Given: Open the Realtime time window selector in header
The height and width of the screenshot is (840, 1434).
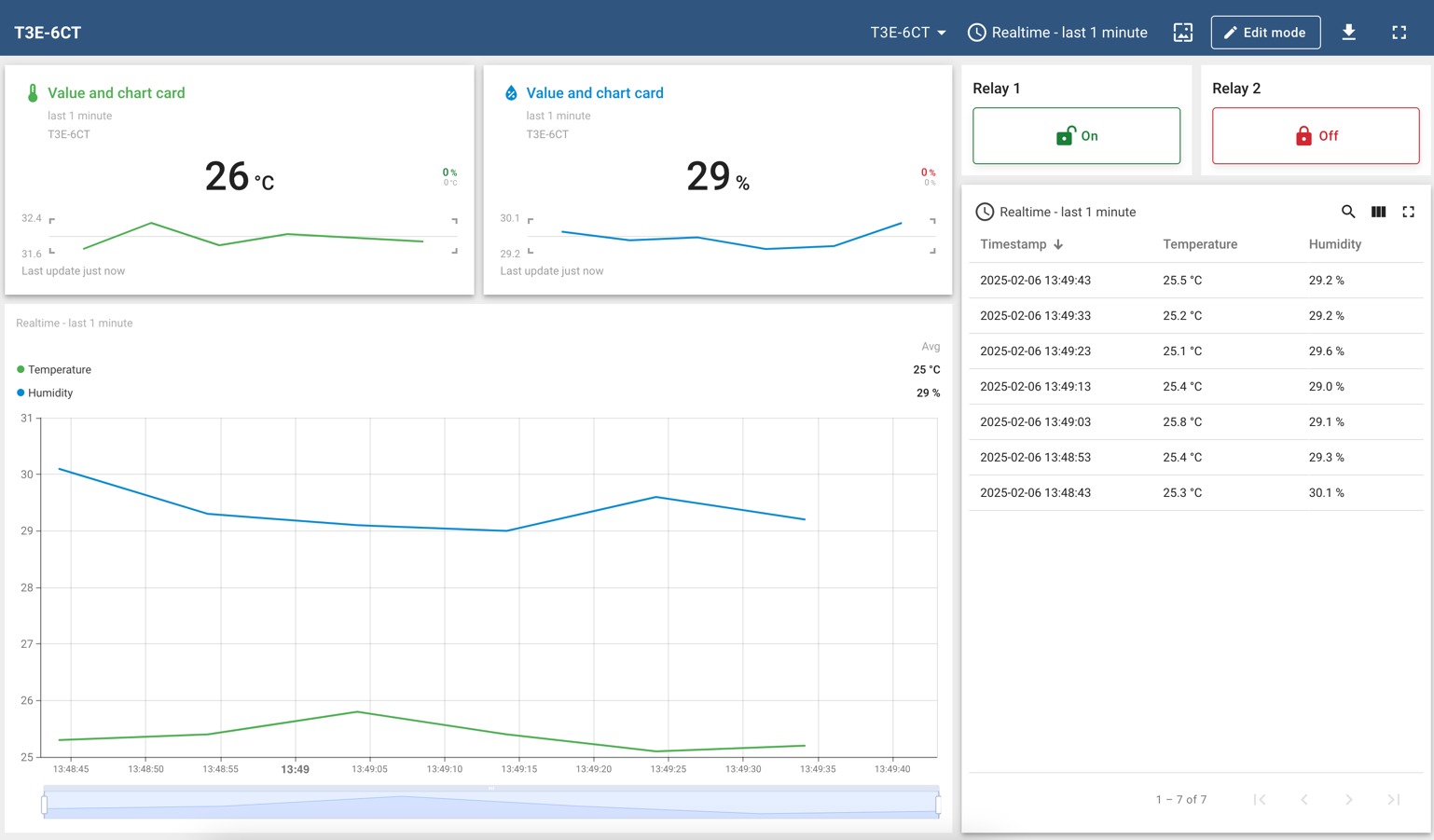Looking at the screenshot, I should (x=1057, y=33).
